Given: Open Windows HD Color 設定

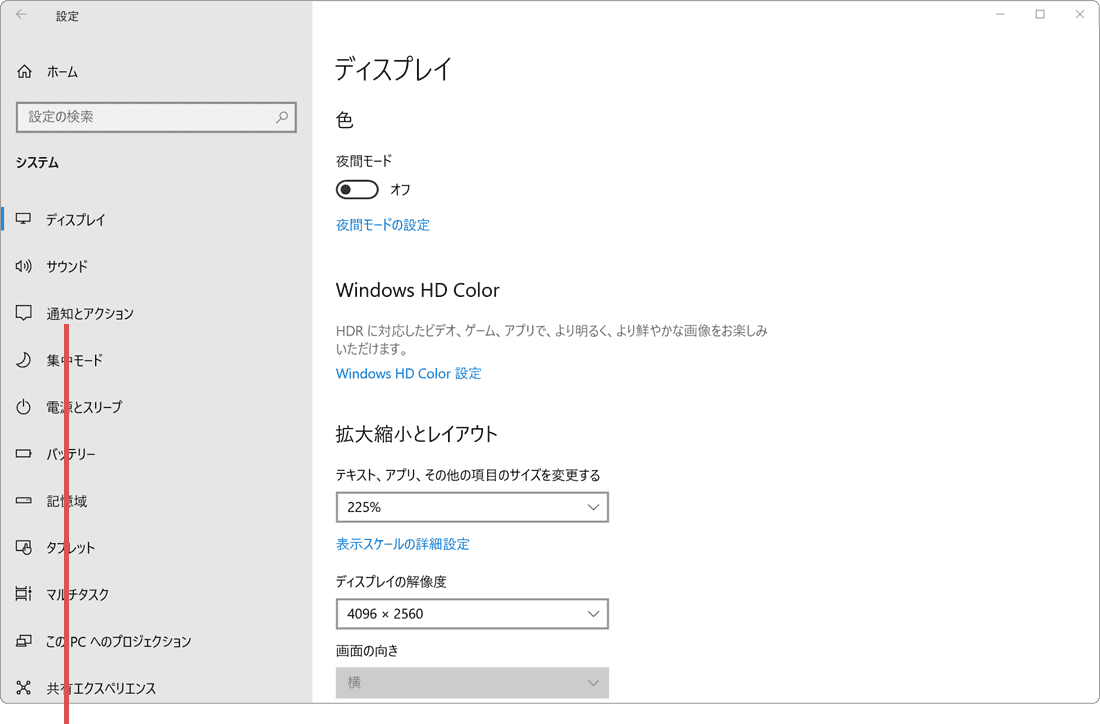Looking at the screenshot, I should (x=408, y=373).
